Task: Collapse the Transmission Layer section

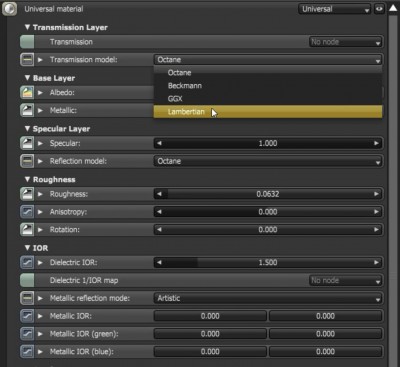Action: coord(27,27)
